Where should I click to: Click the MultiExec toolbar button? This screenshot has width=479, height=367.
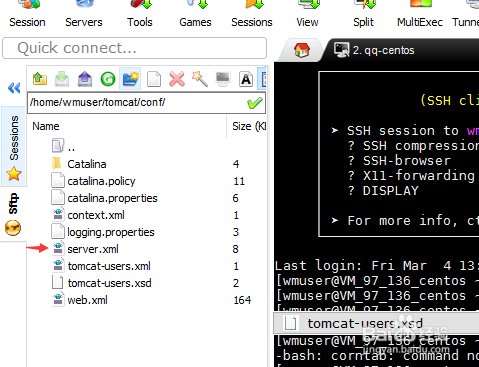click(x=420, y=15)
